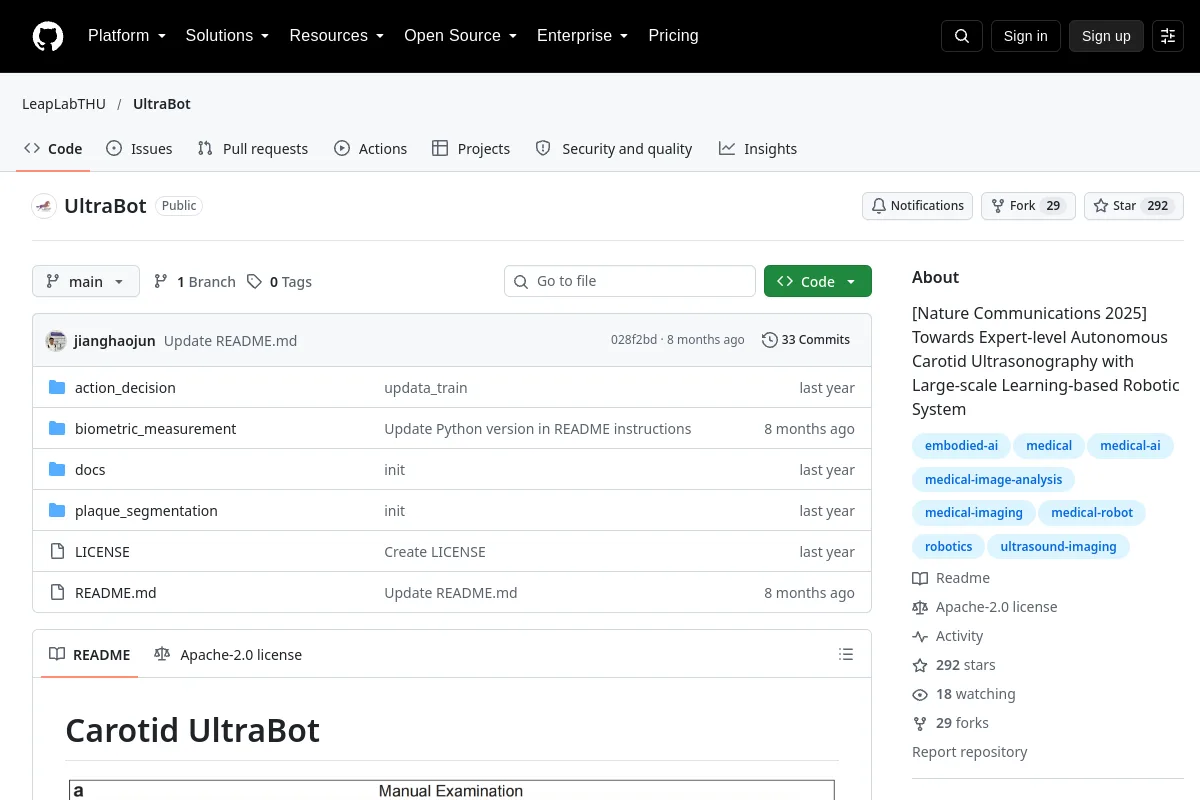Viewport: 1200px width, 800px height.
Task: Open the plaque_segmentation folder name
Action: 146,511
